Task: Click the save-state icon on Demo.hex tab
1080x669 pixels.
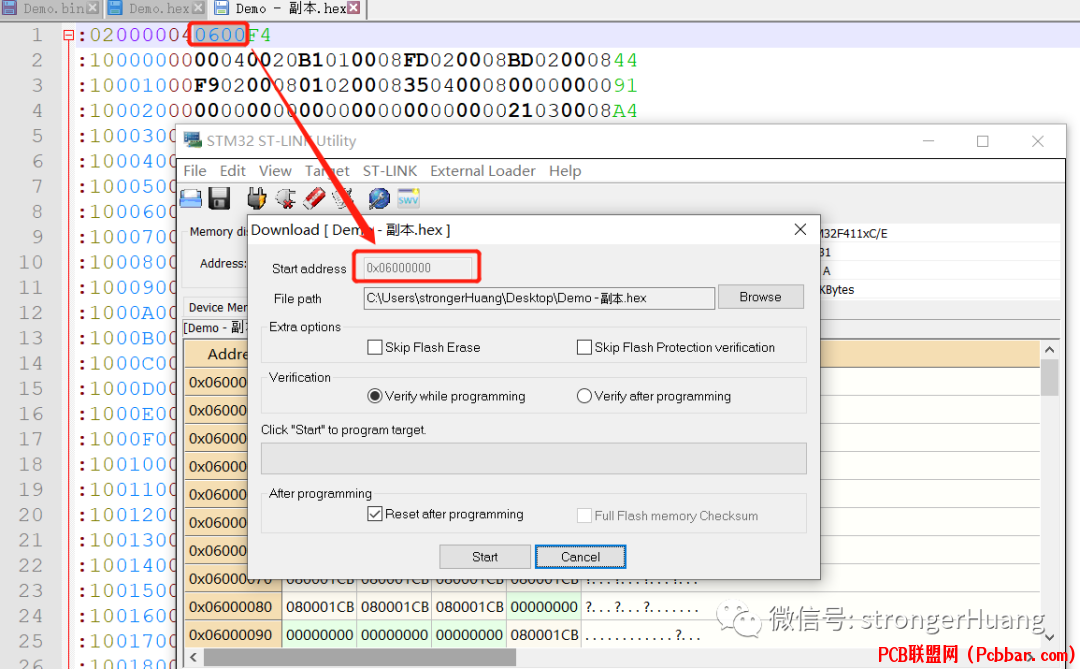Action: point(116,8)
